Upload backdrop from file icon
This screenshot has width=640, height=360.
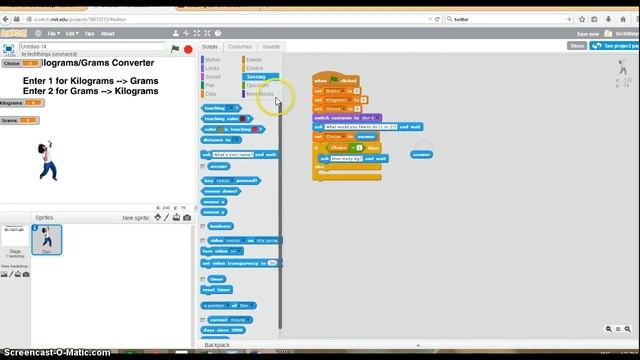click(18, 274)
